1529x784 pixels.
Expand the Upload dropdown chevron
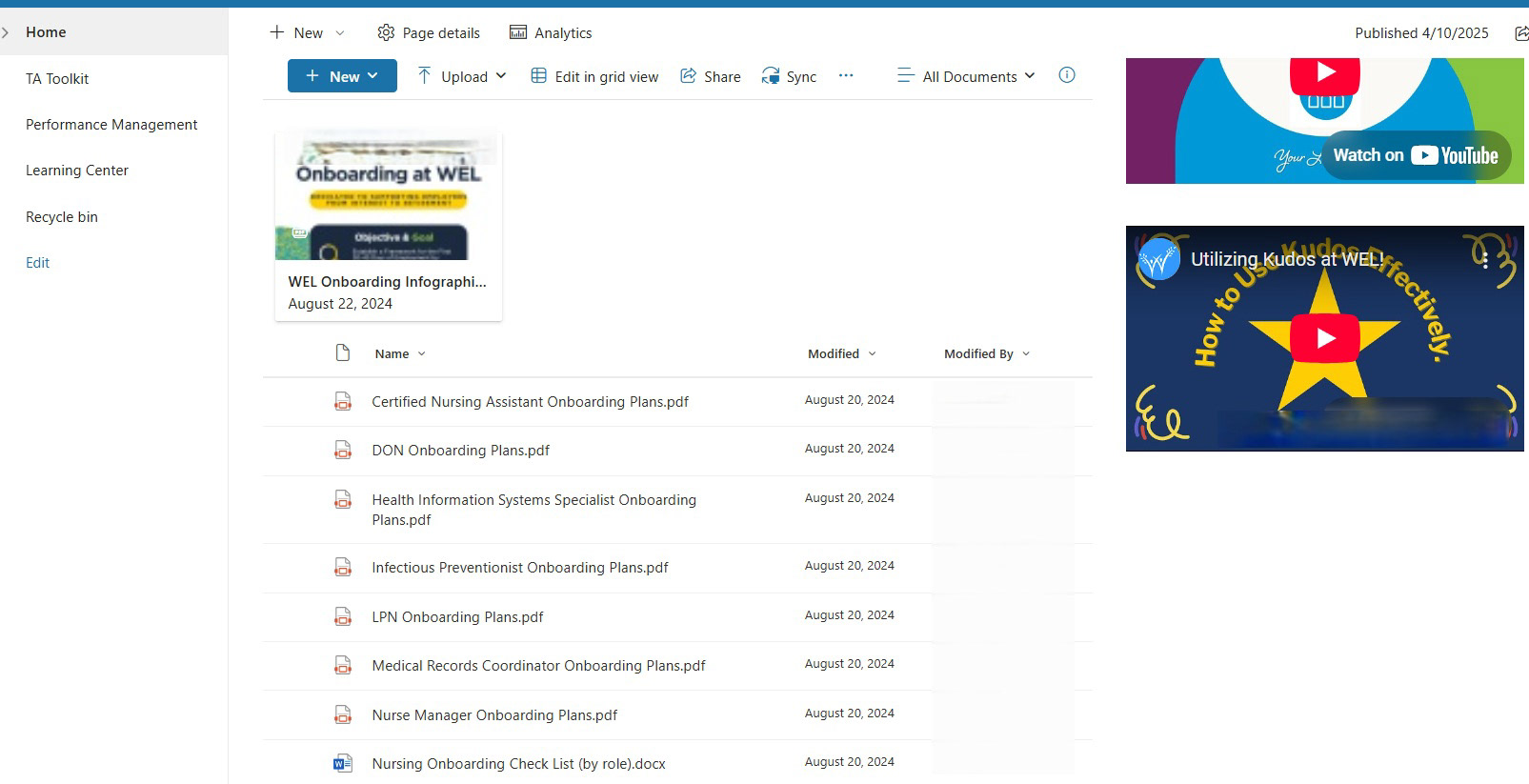(x=501, y=76)
